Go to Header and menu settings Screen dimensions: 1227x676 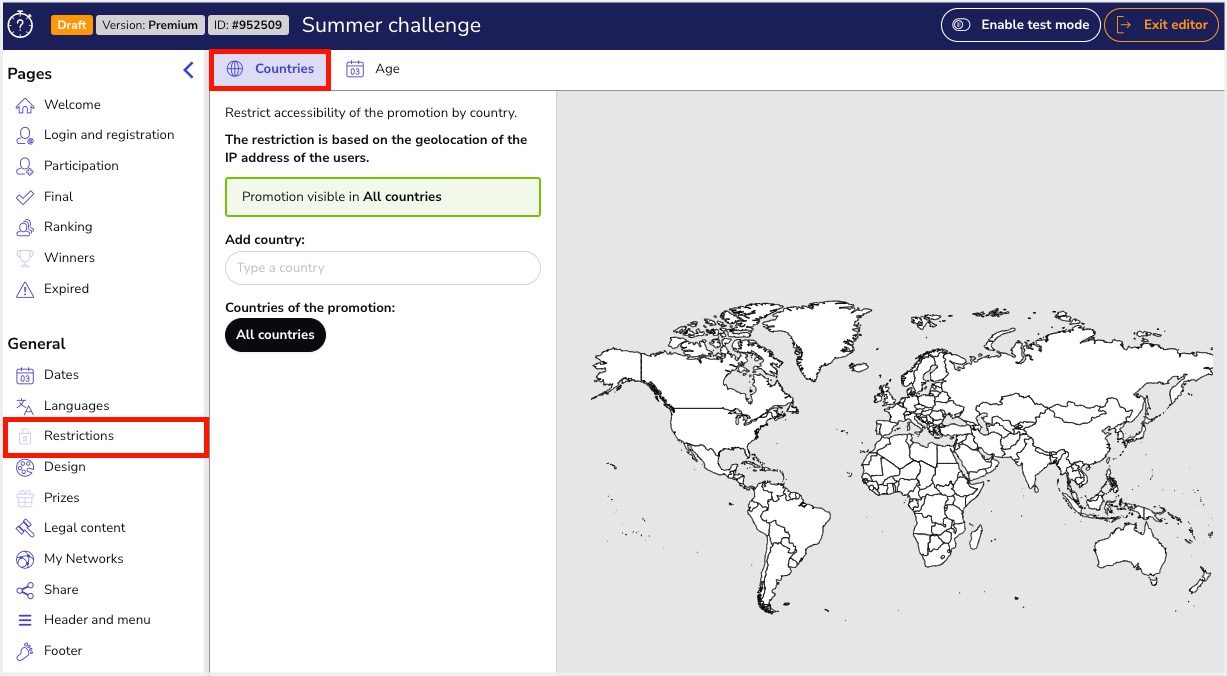[97, 620]
